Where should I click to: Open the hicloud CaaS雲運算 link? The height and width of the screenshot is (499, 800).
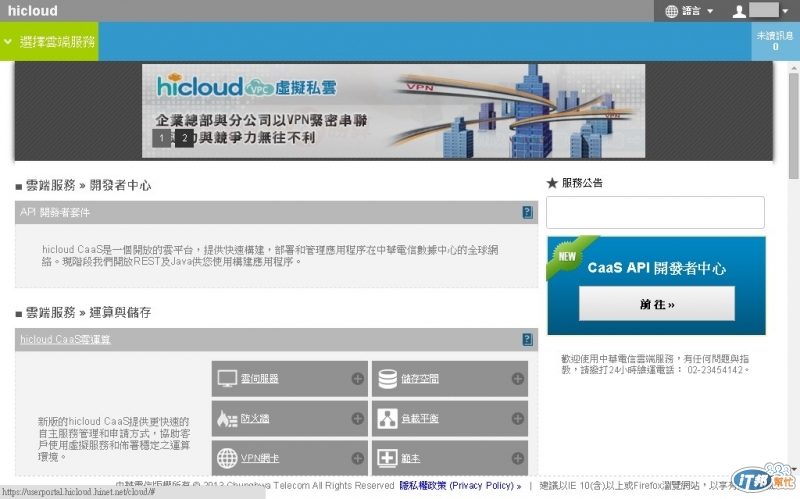click(65, 339)
